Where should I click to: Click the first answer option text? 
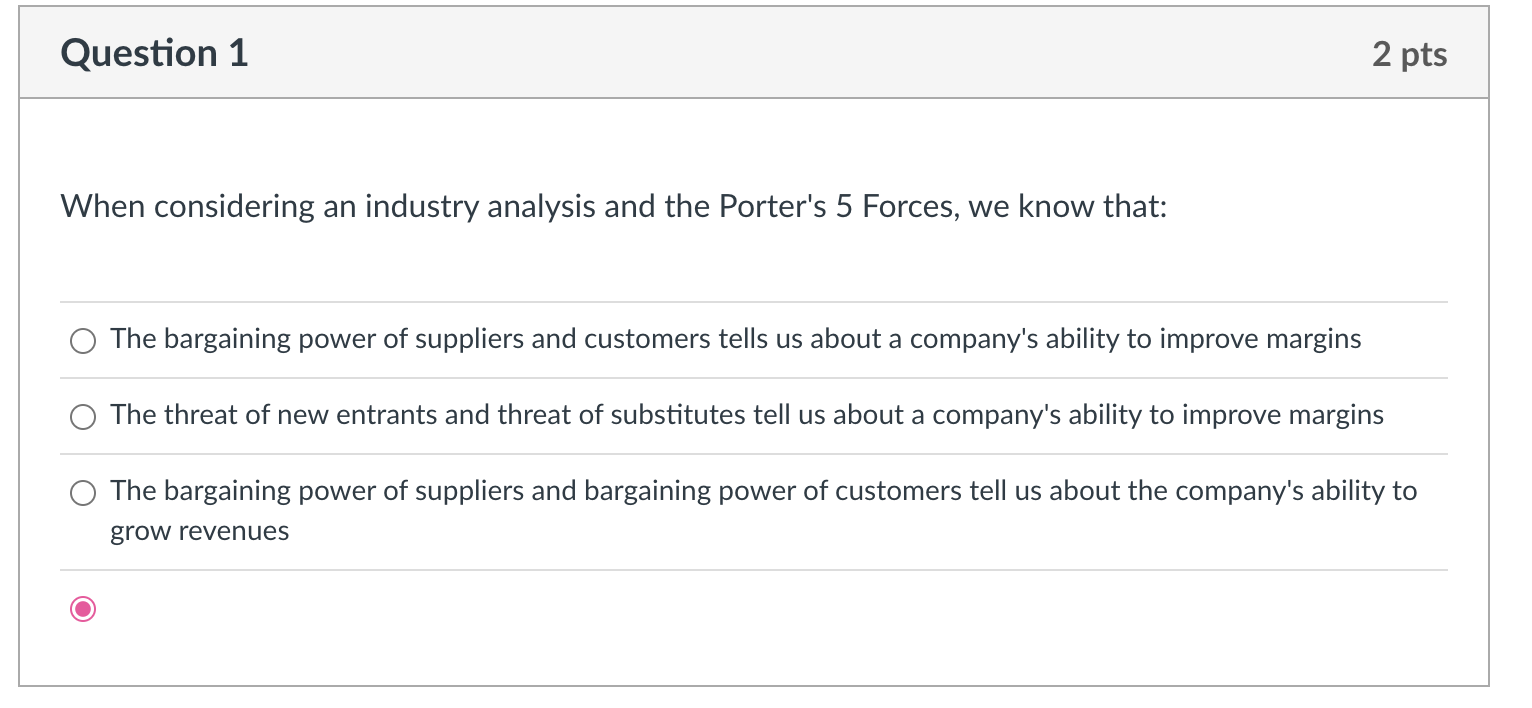tap(736, 339)
